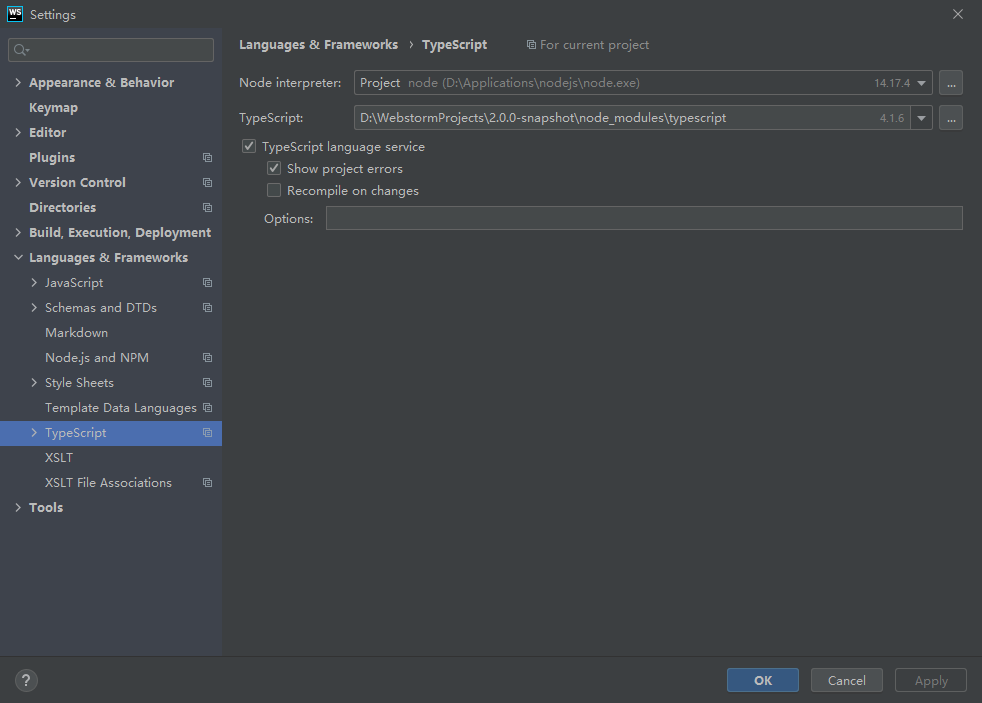Browse TypeScript package with ellipsis button
Image resolution: width=982 pixels, height=703 pixels.
pos(951,118)
